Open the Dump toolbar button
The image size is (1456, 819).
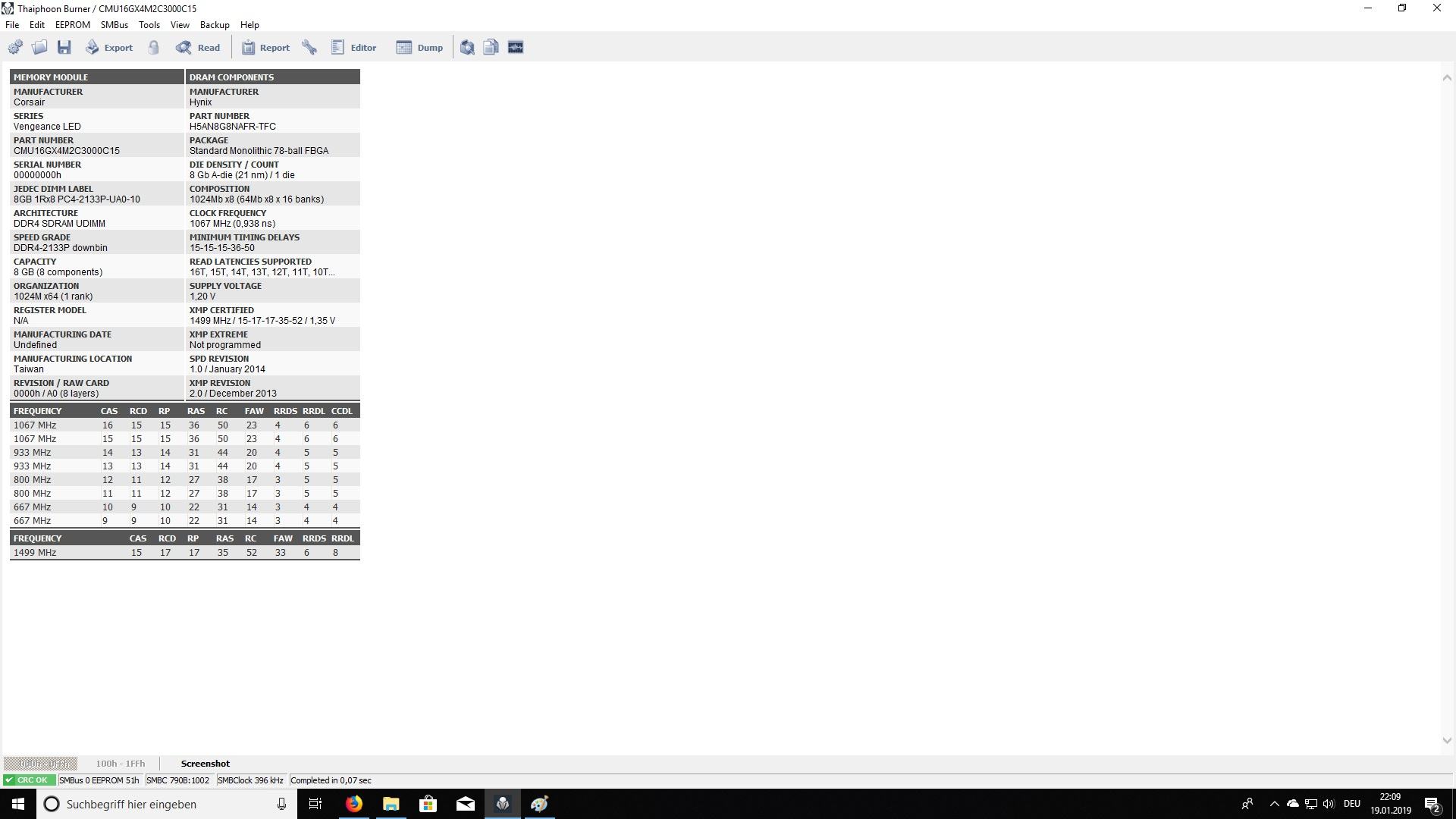click(x=419, y=48)
